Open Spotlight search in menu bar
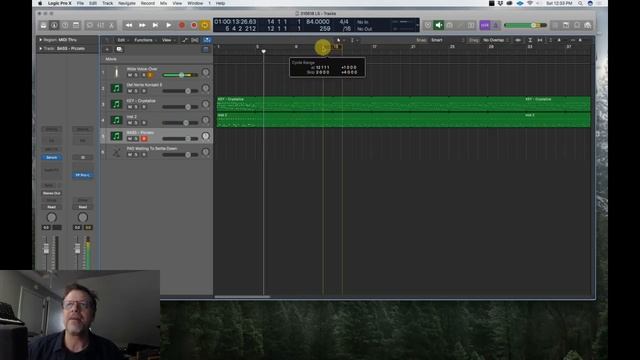This screenshot has width=640, height=360. click(580, 3)
